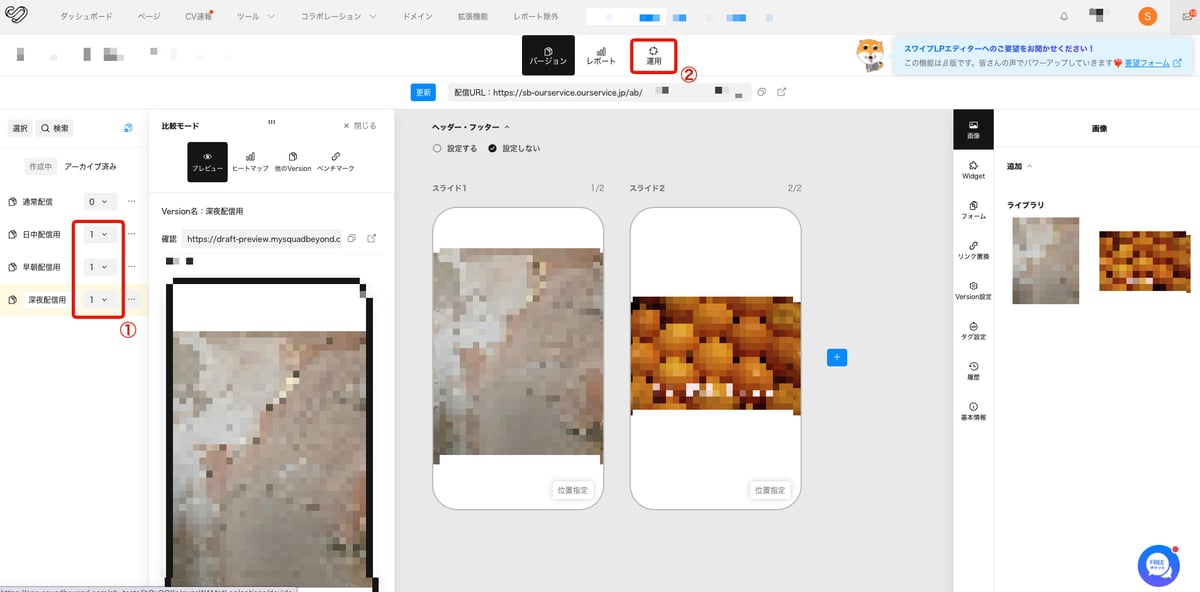Click the 運用 operation icon
The width and height of the screenshot is (1200, 592).
654,55
